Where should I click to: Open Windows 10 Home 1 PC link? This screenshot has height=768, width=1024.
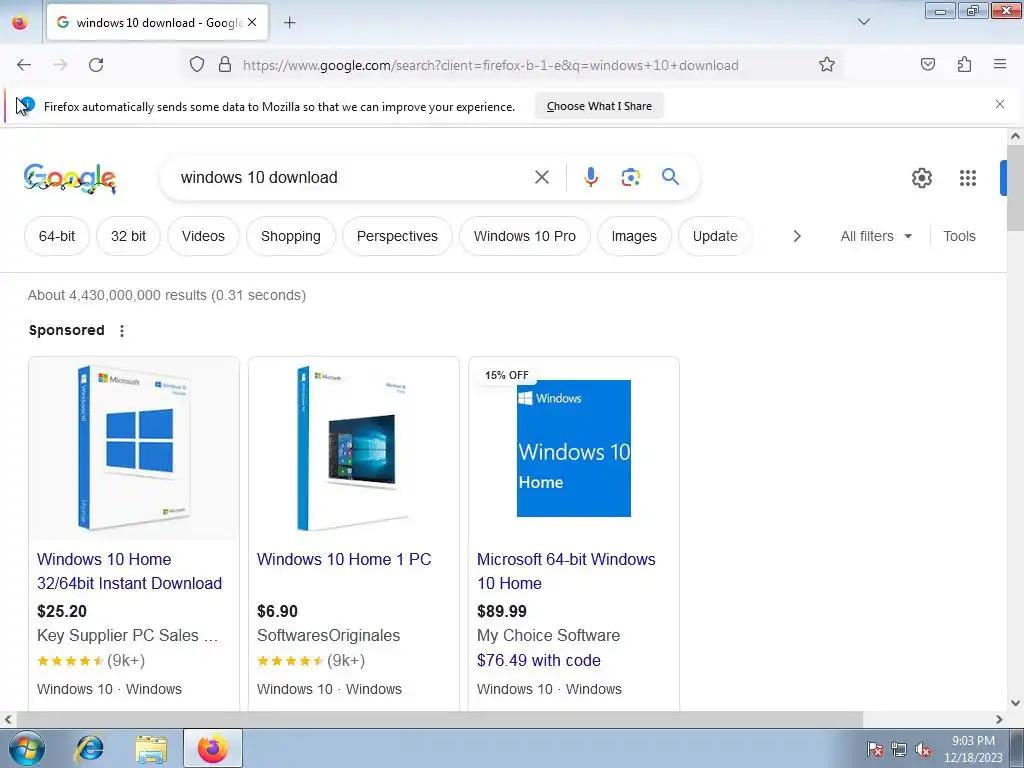pos(344,559)
